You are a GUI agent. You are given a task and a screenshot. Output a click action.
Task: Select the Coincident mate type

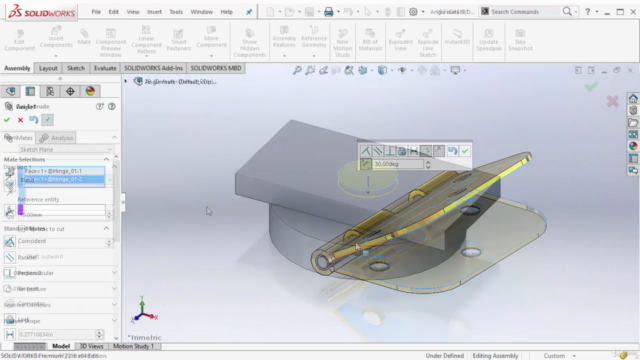click(x=32, y=241)
